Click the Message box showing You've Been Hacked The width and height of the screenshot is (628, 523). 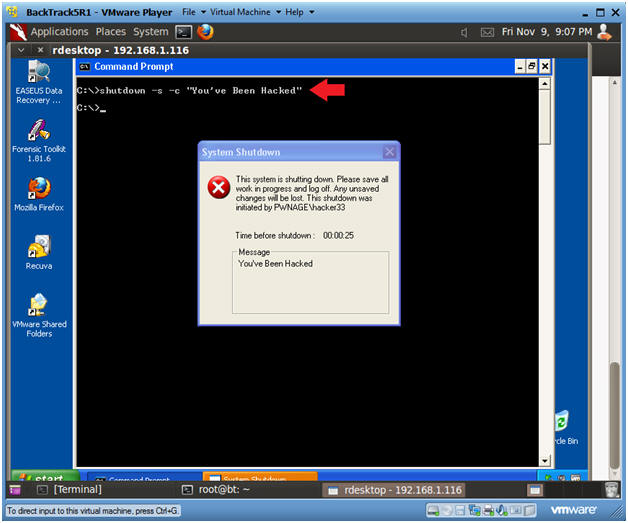tap(310, 282)
